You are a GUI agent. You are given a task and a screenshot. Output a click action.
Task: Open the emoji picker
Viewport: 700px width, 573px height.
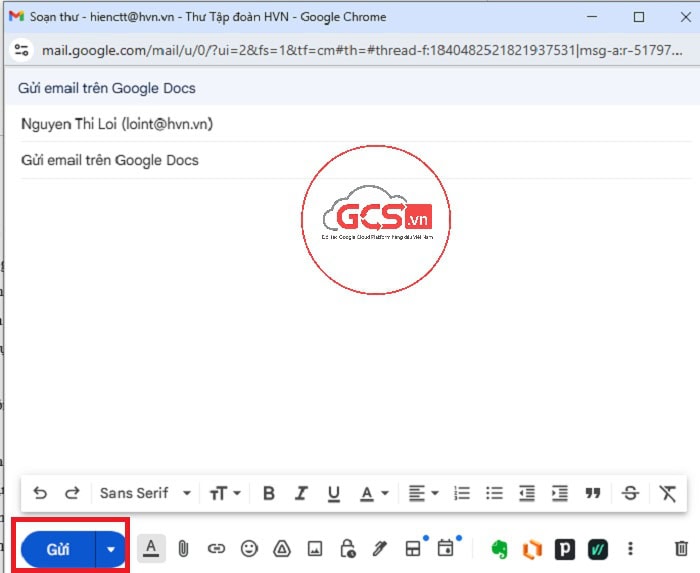coord(249,548)
